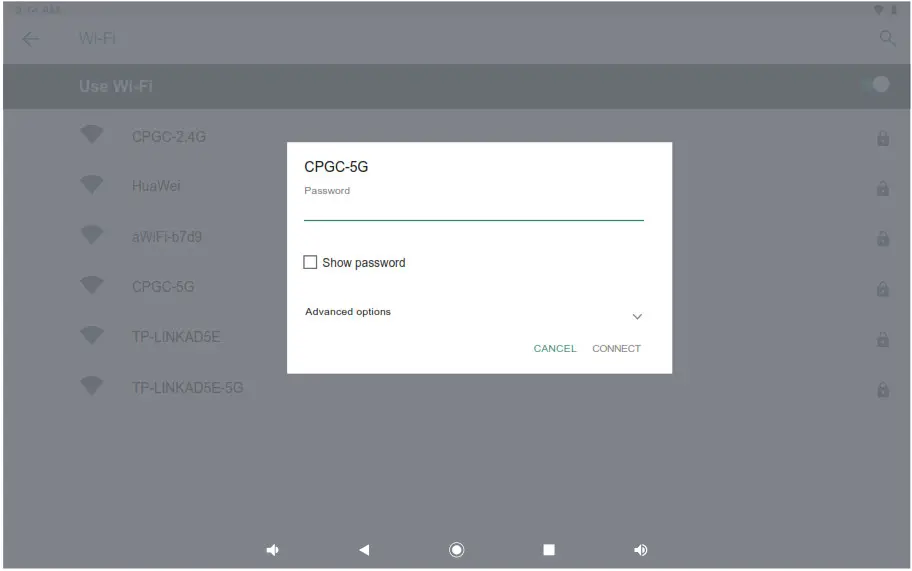
Task: Tap the back arrow in Wi-Fi header
Action: tap(30, 39)
